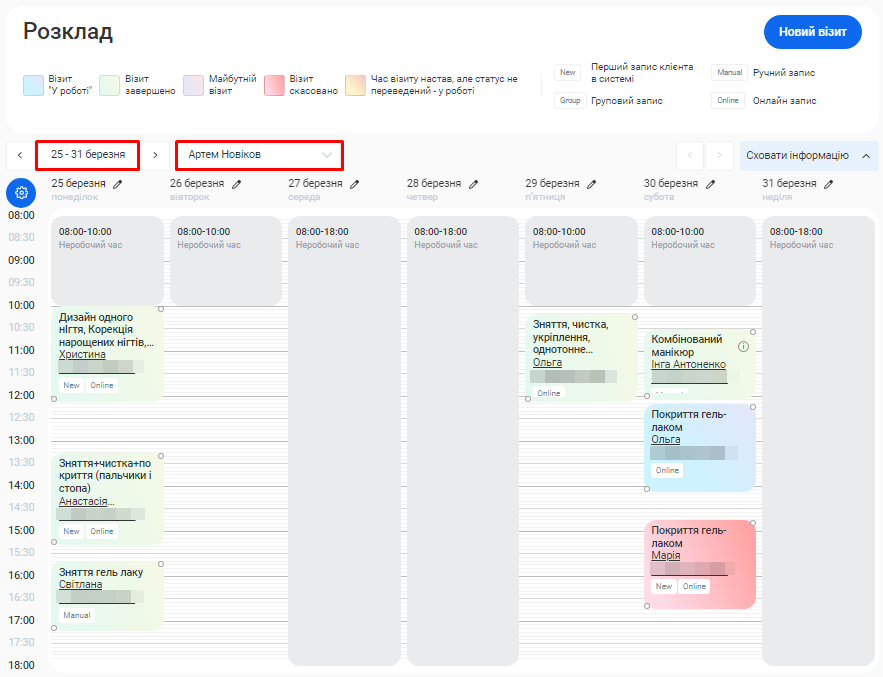Open client link Христина
Screen dimensions: 883x677
82,354
